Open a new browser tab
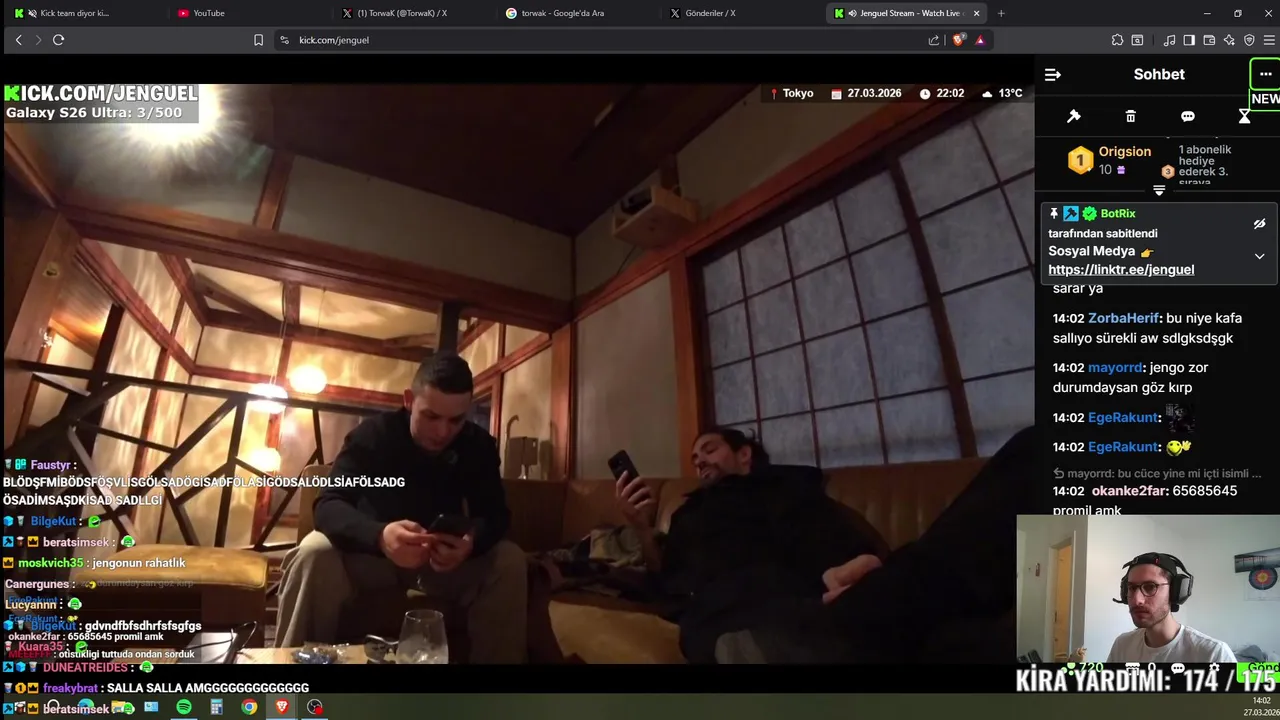 1001,13
